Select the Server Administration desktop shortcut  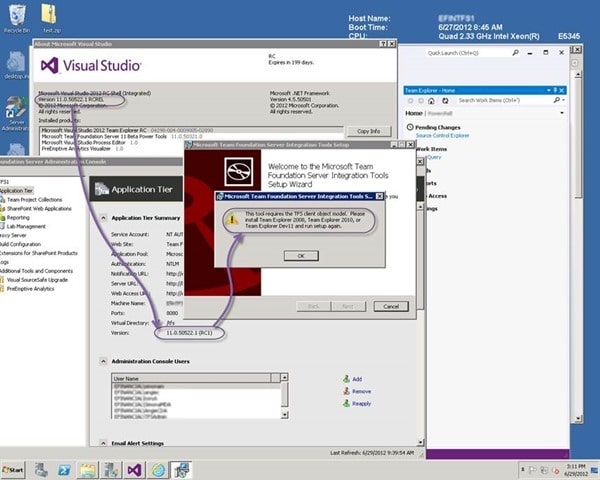(x=15, y=114)
